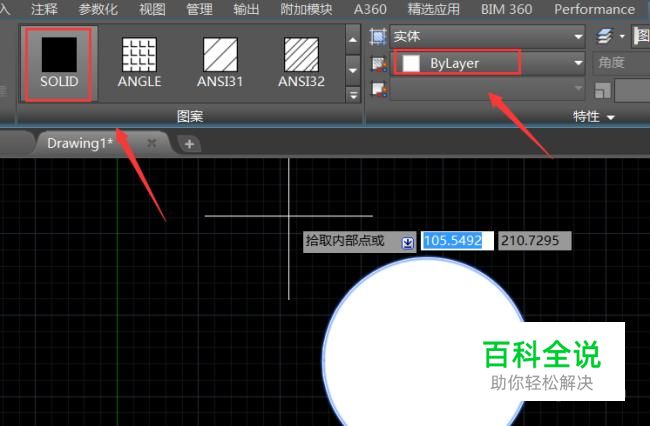Open the 注释 ribbon tab

pyautogui.click(x=44, y=9)
